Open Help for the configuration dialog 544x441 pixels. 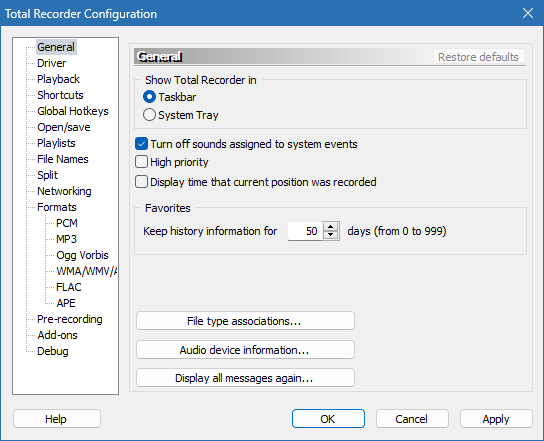(57, 418)
